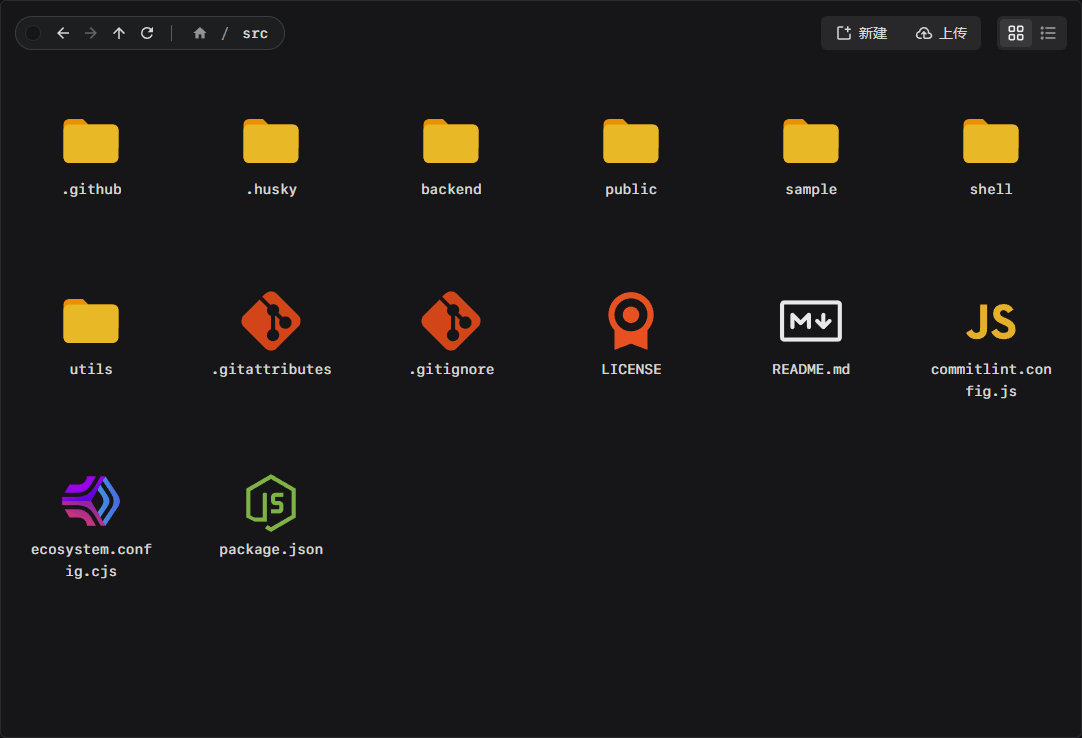The image size is (1082, 738).
Task: Open the .github folder
Action: pos(91,141)
